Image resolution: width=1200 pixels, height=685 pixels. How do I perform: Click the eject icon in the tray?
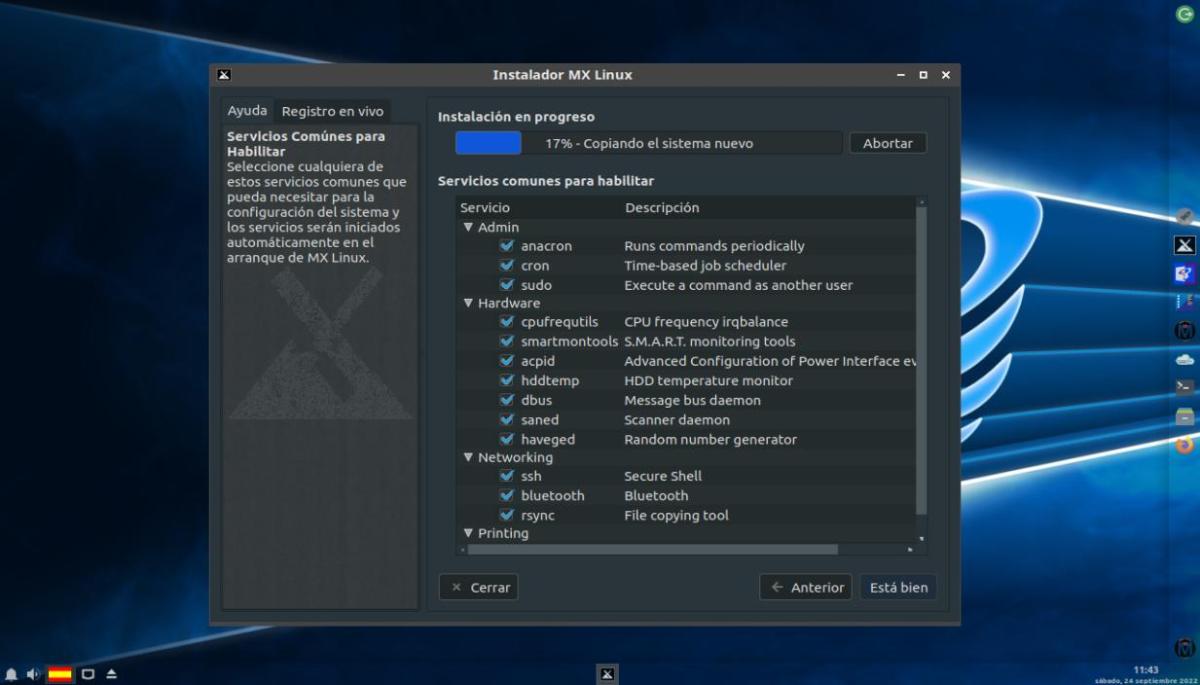pyautogui.click(x=111, y=674)
